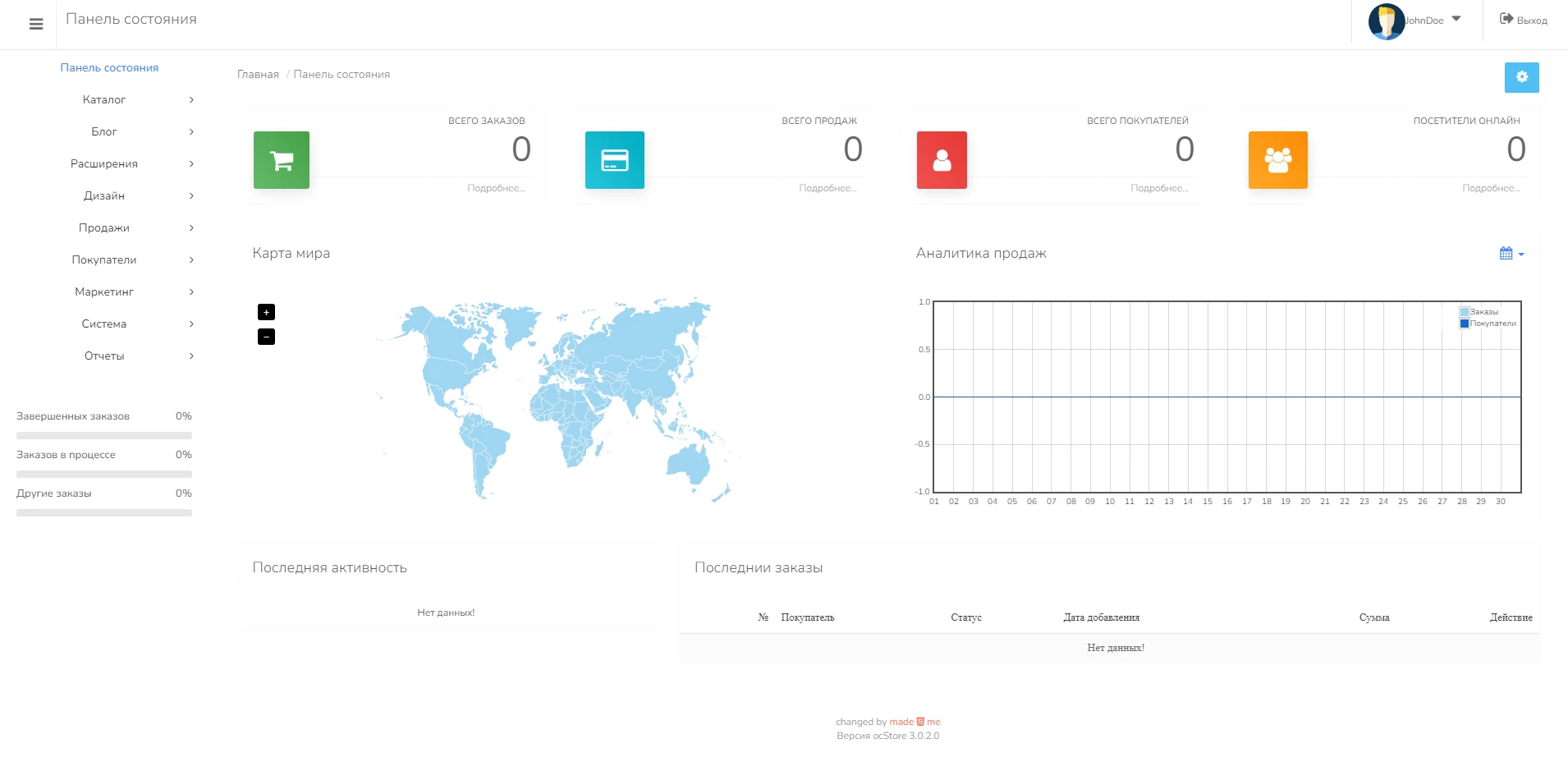Open the Система menu item
This screenshot has height=771, width=1568.
pos(104,324)
